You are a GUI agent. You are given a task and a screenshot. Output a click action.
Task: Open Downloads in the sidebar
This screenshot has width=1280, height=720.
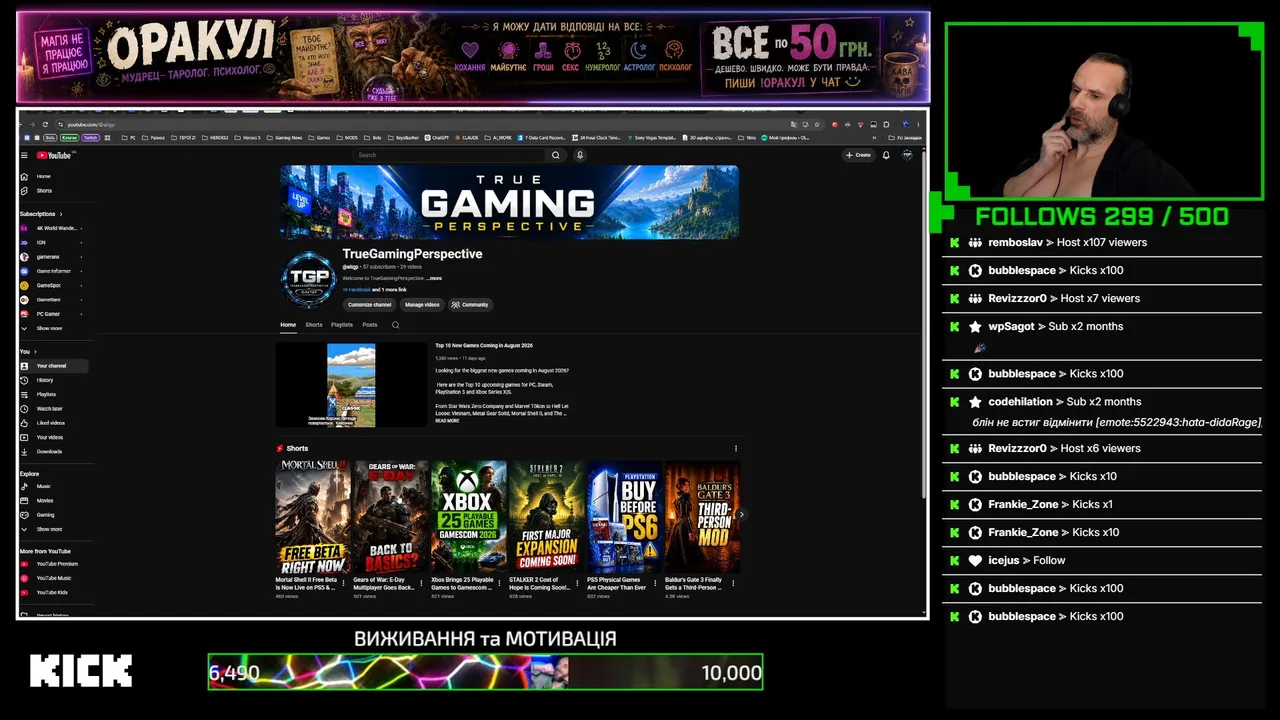52,451
